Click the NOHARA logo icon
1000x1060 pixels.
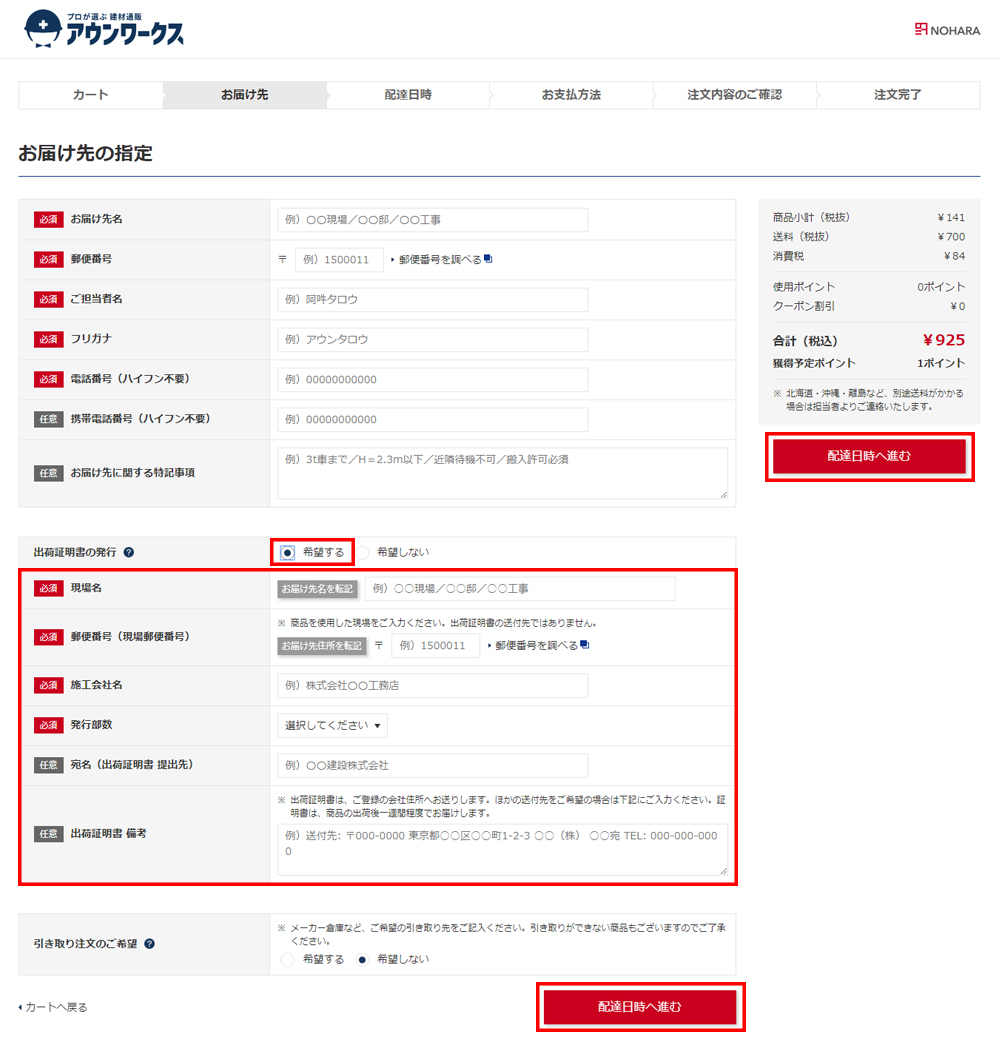(921, 29)
